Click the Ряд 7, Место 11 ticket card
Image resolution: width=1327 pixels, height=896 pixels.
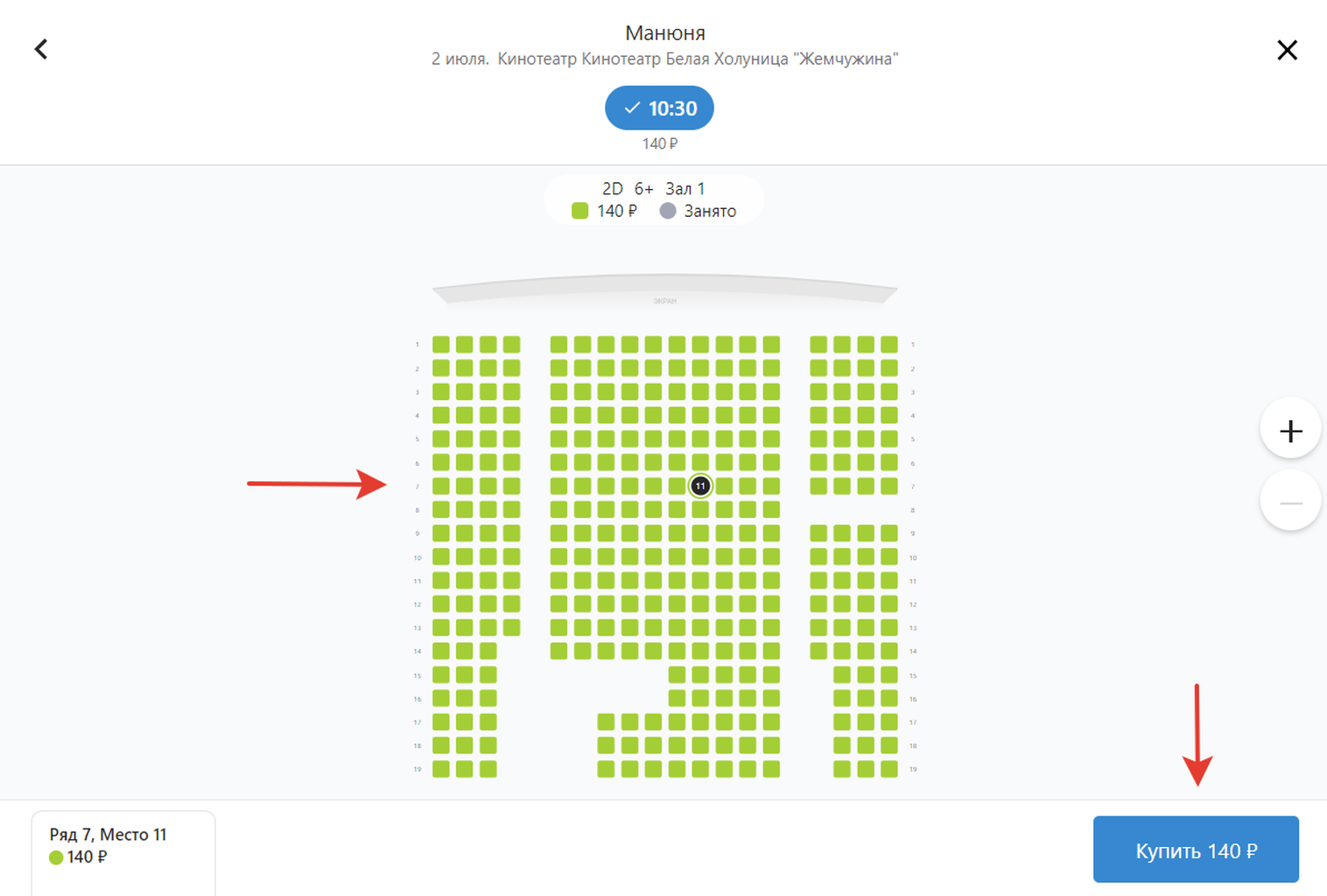pyautogui.click(x=123, y=851)
